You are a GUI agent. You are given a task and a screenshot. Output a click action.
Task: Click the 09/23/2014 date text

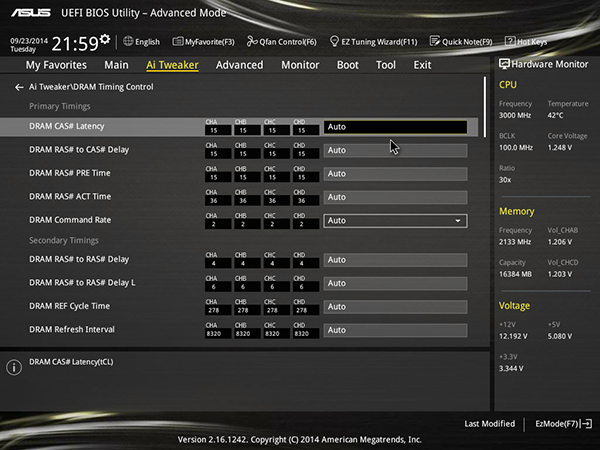(x=29, y=41)
